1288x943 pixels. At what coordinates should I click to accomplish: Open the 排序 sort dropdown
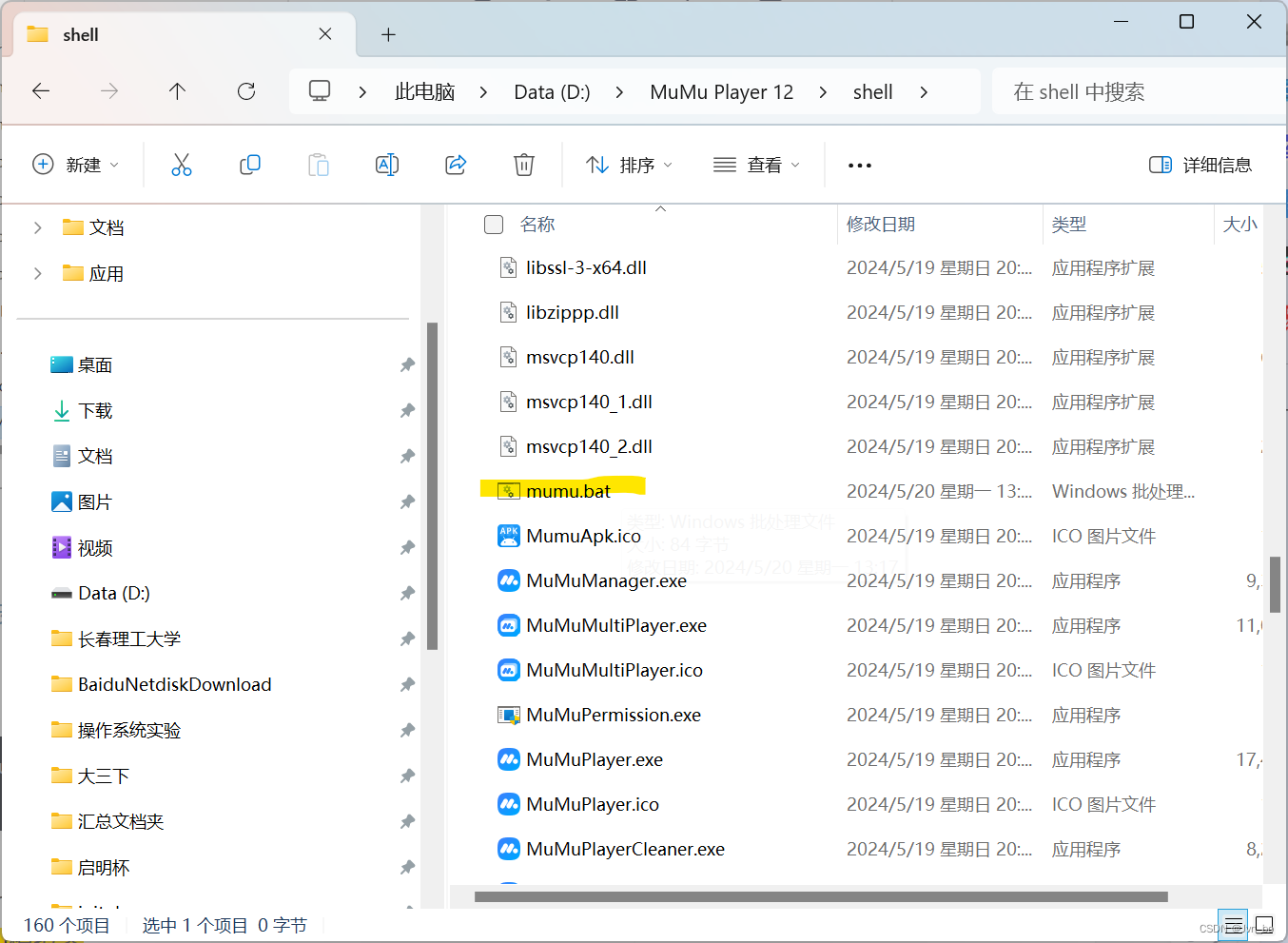click(x=630, y=164)
